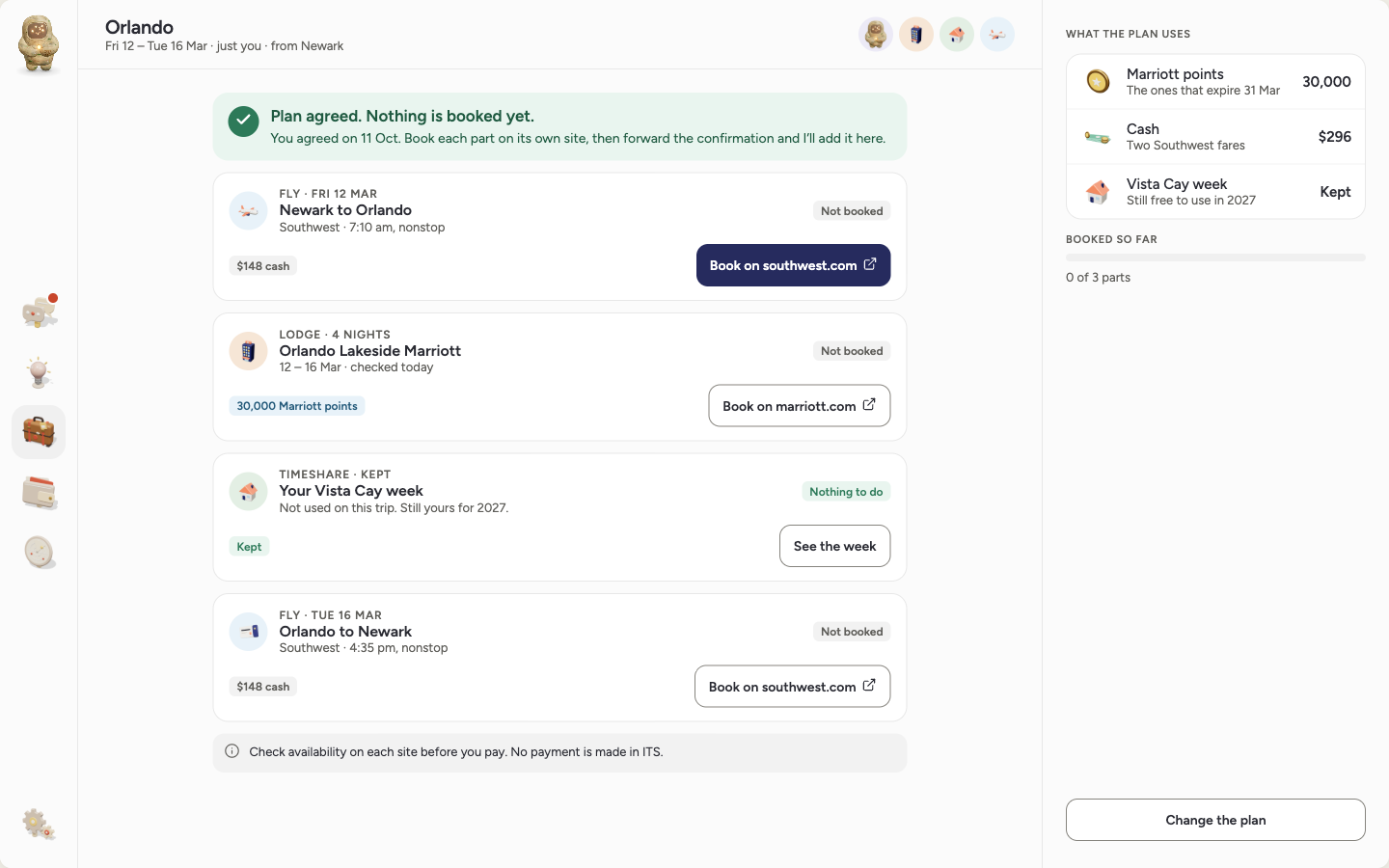Open the lightbulb ideas sidebar icon
The image size is (1389, 868).
39,371
